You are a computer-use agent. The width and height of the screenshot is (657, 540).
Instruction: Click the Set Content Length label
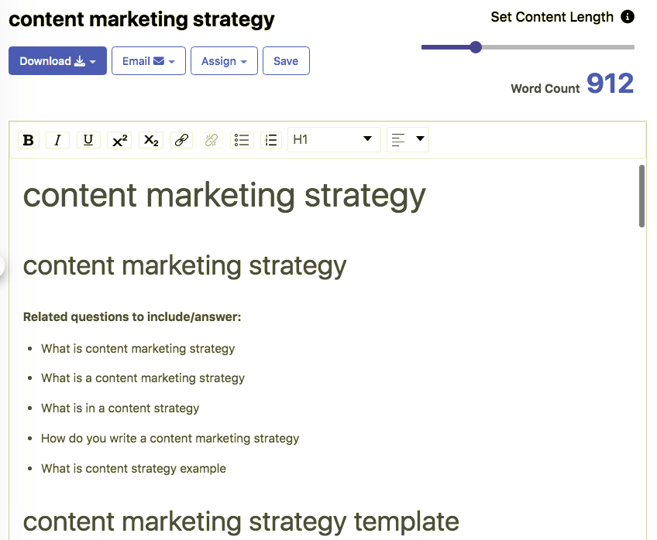(x=552, y=17)
